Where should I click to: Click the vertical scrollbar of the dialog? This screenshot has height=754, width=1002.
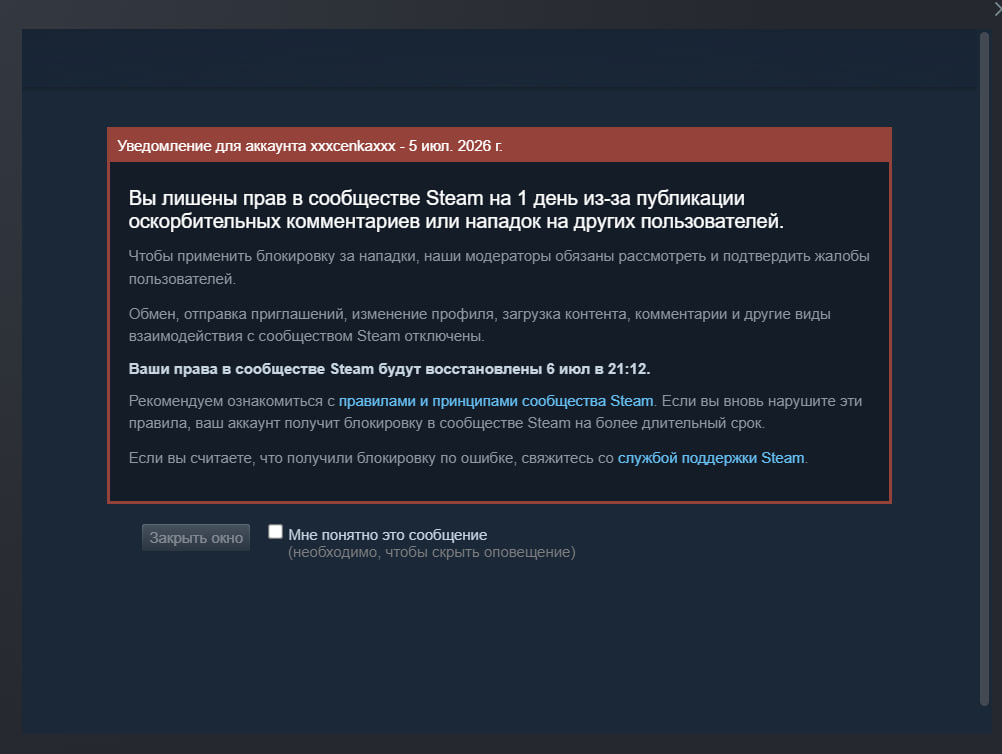pyautogui.click(x=984, y=369)
